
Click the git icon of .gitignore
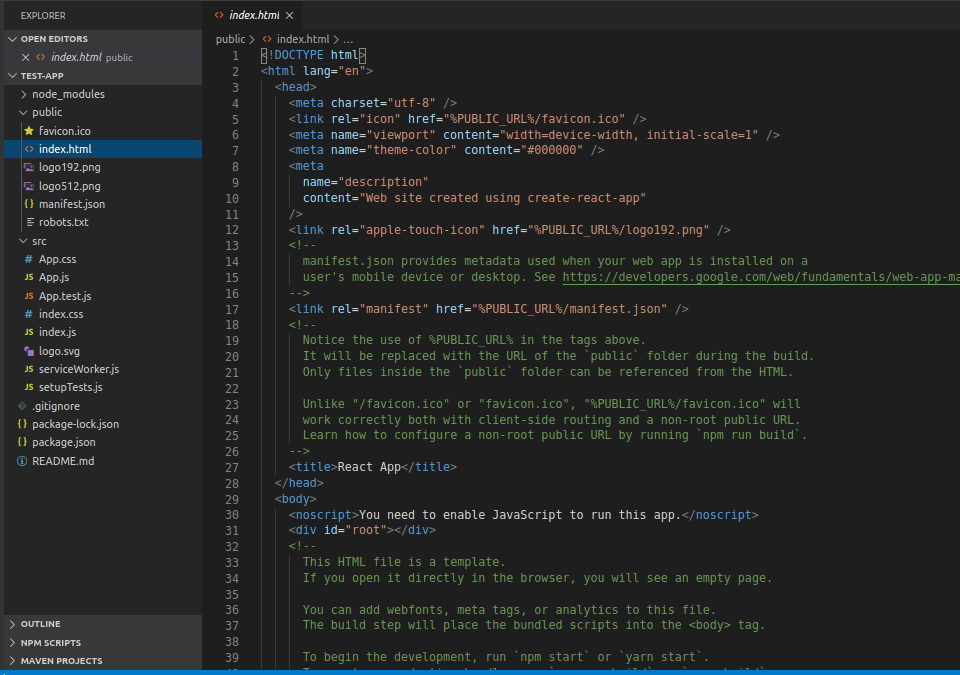[22, 405]
